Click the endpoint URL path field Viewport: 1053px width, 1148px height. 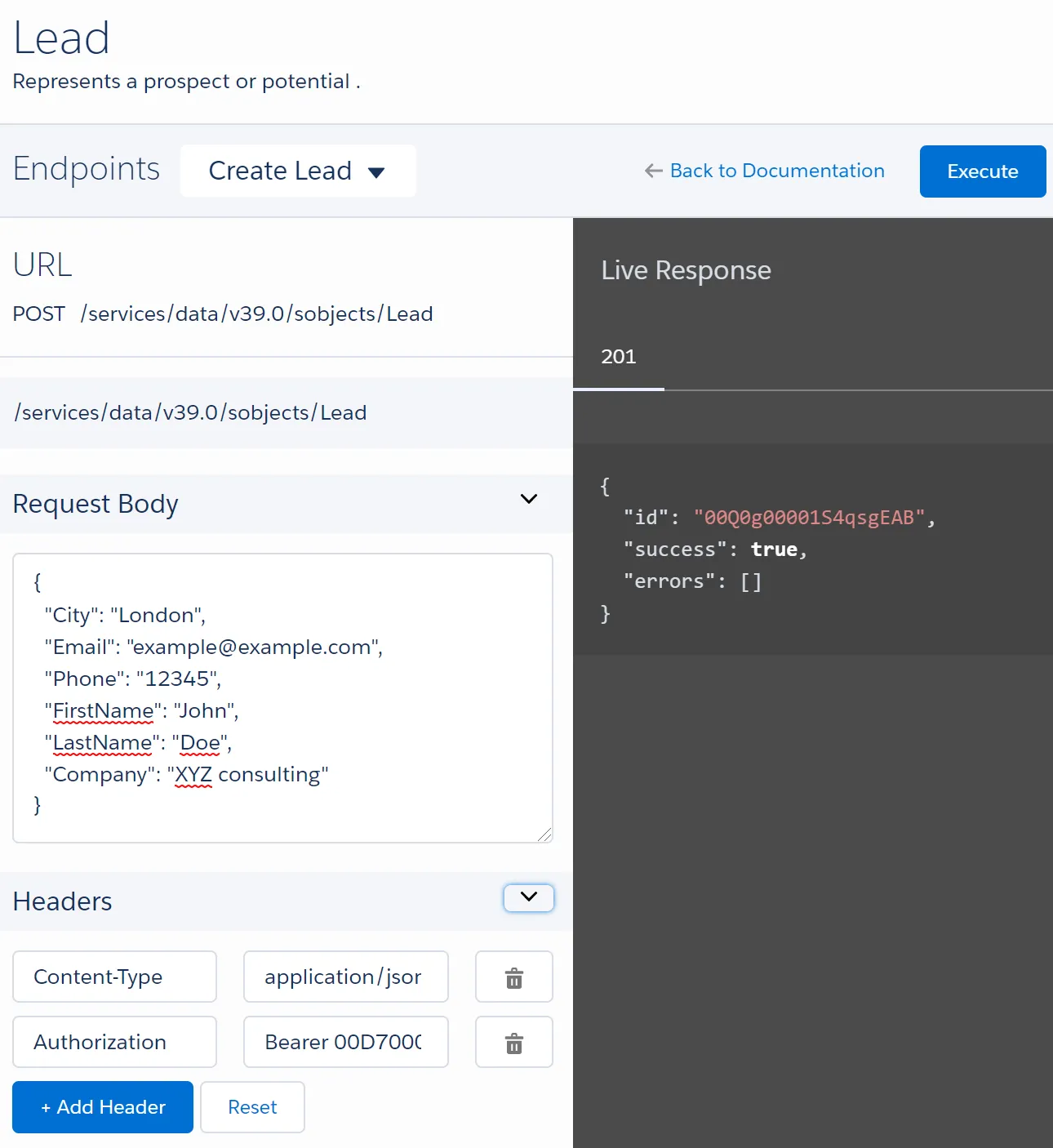click(x=286, y=413)
